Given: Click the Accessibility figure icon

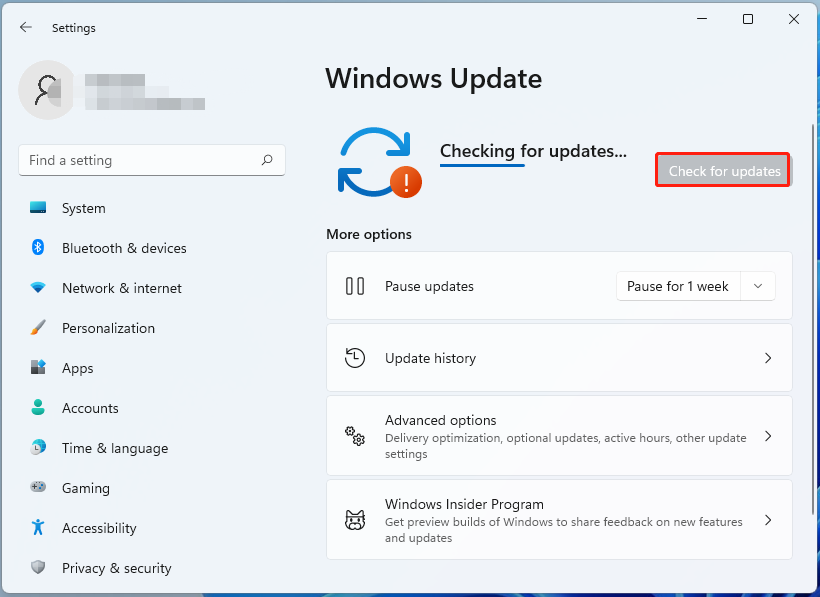Looking at the screenshot, I should pos(38,527).
